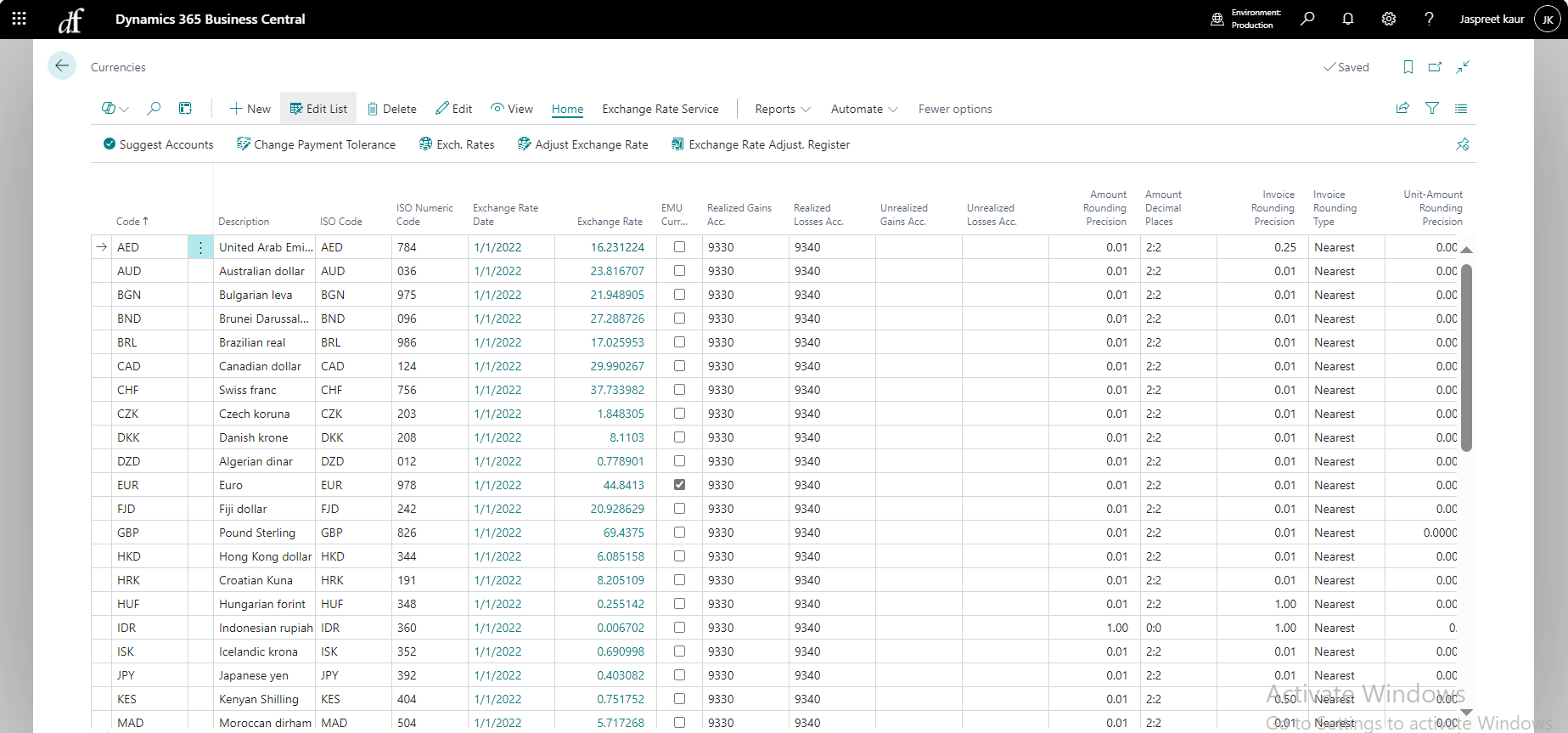Check EMU Currency box for AED row
Viewport: 1568px width, 733px height.
pos(679,247)
